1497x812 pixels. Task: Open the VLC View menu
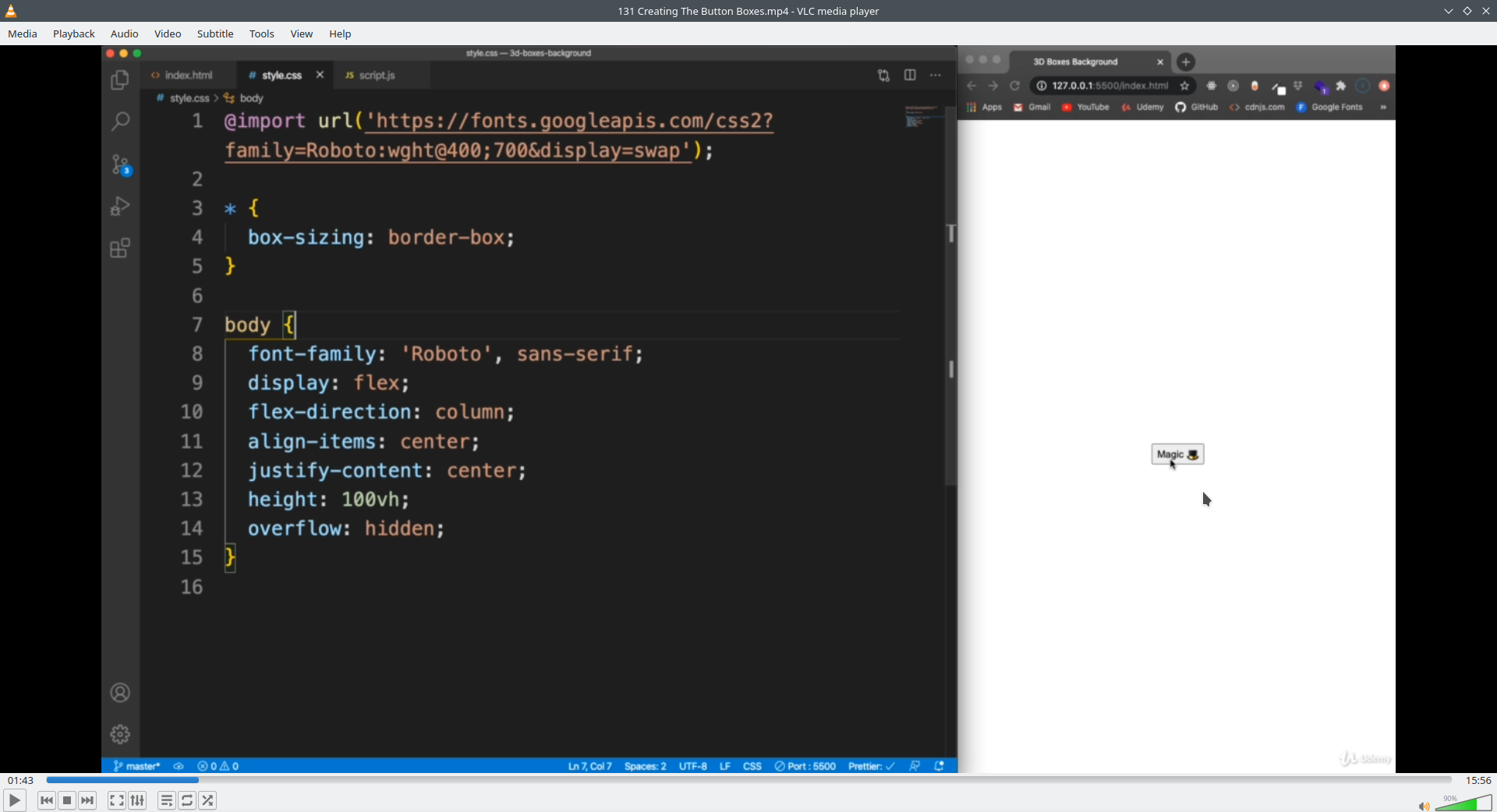[x=302, y=34]
